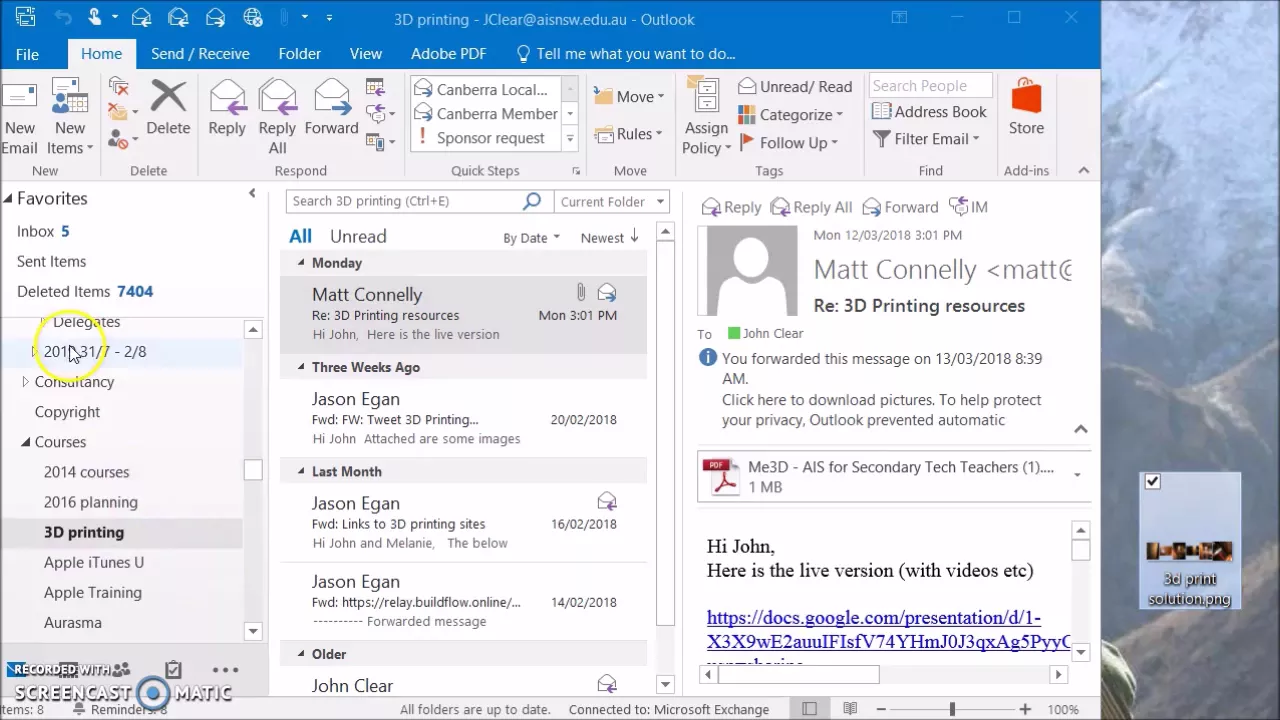This screenshot has height=720, width=1280.
Task: Click the globe Work Offline icon in title bar
Action: (x=253, y=17)
